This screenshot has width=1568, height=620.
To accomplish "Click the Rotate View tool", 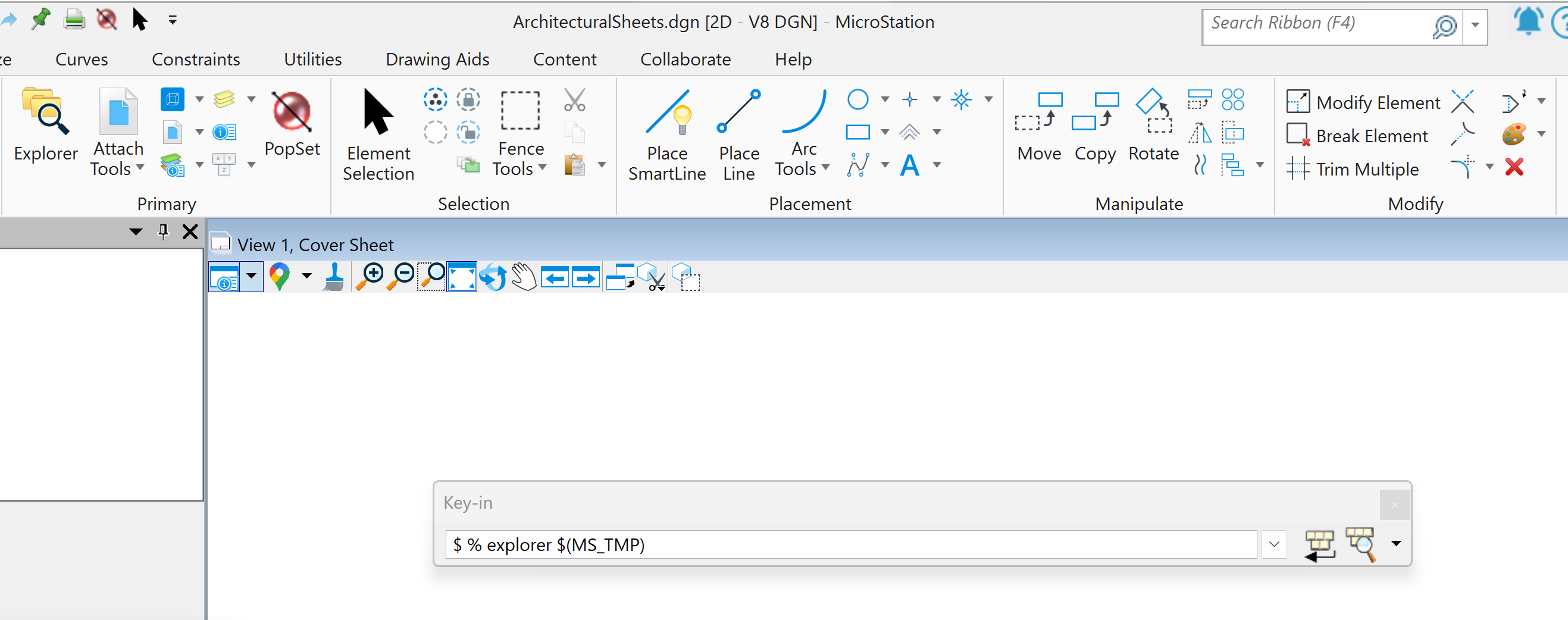I will click(x=493, y=277).
